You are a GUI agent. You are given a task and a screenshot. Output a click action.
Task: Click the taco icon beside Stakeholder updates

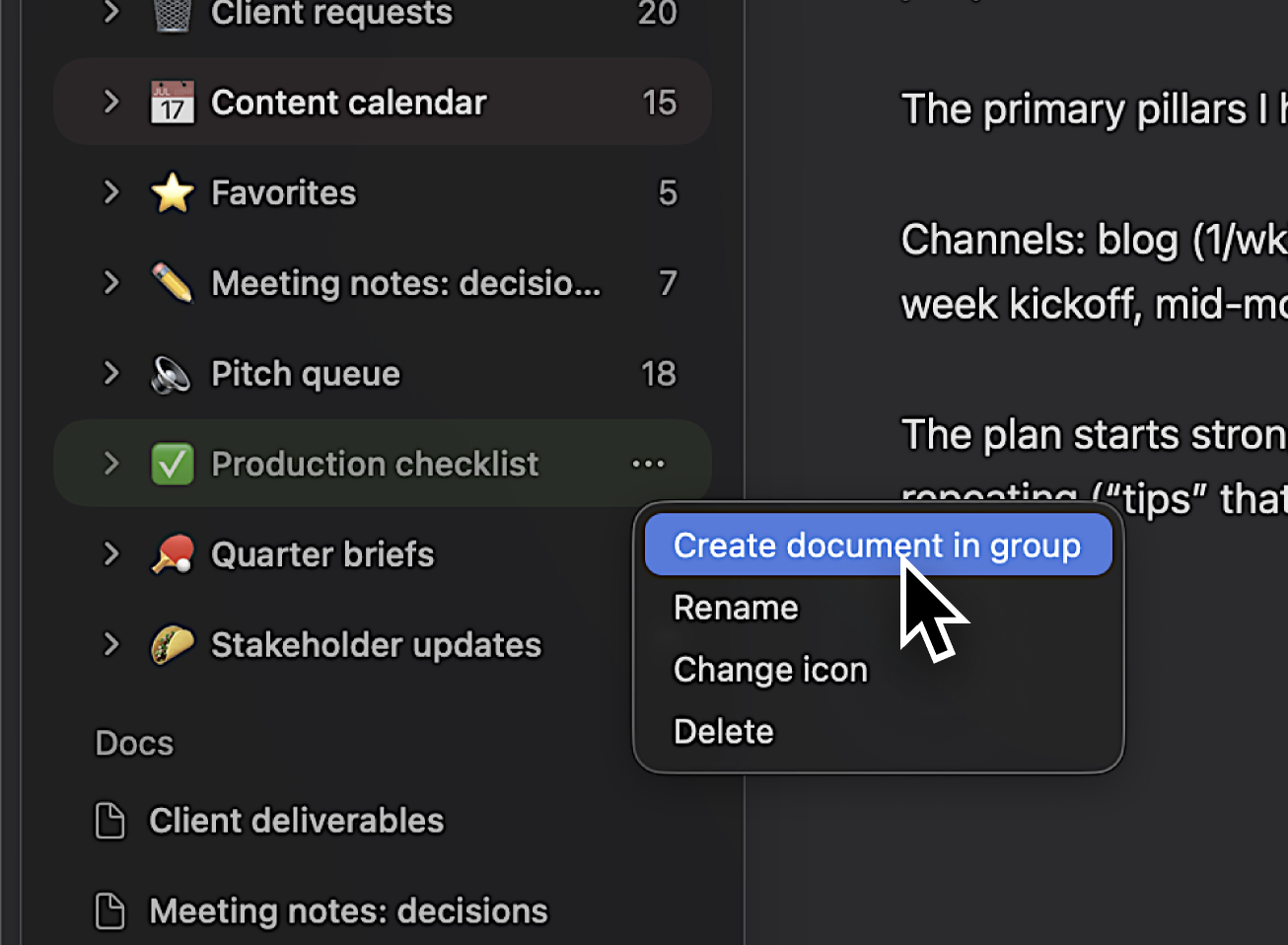click(x=173, y=646)
